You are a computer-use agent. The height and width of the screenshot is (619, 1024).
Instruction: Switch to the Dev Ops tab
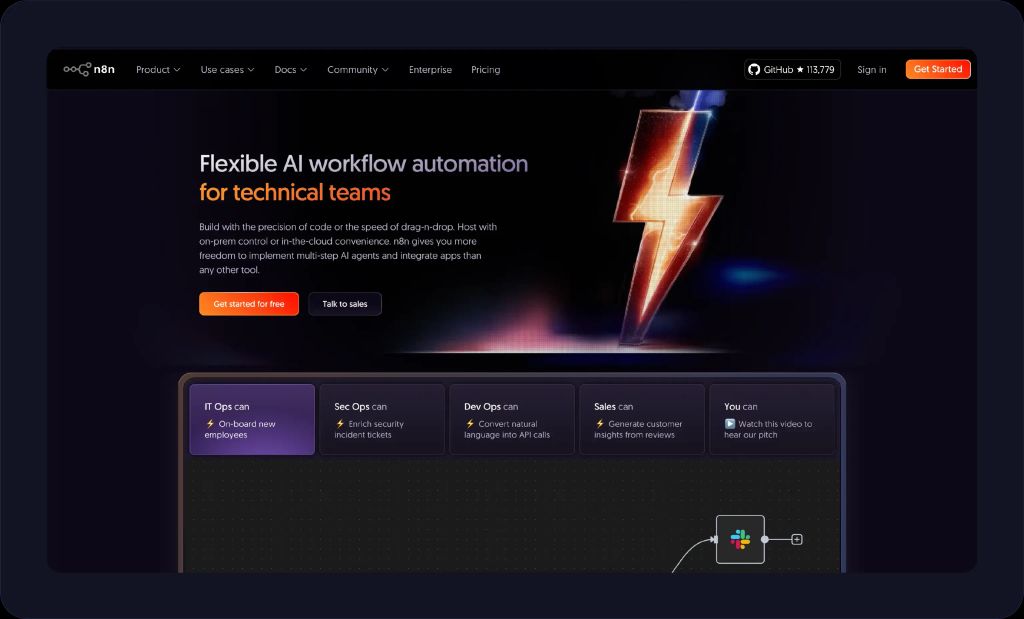click(x=512, y=419)
